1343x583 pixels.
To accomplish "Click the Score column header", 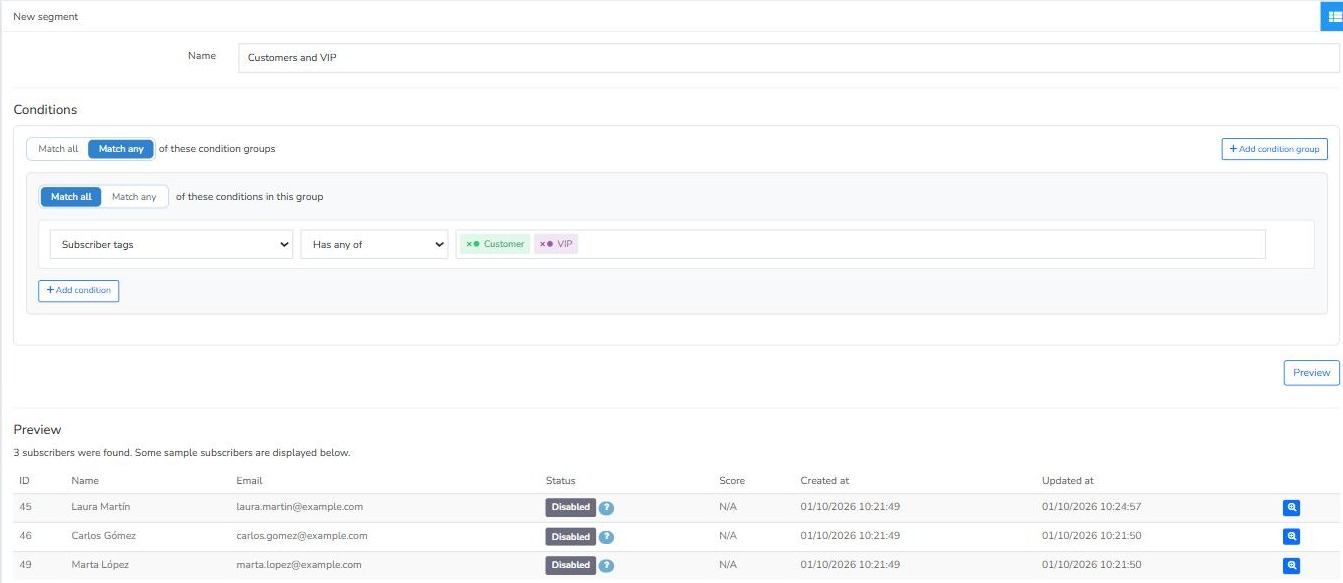I will point(732,481).
